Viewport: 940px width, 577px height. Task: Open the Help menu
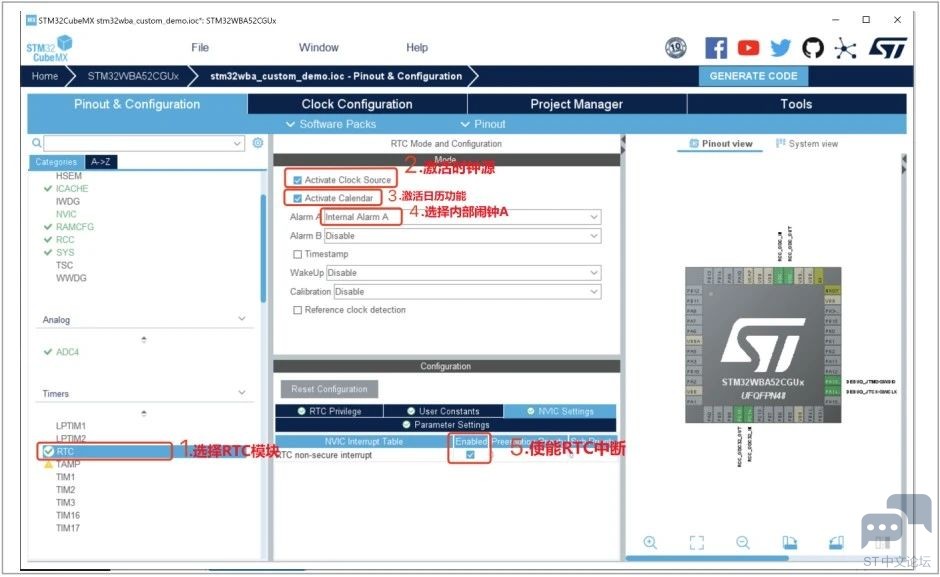[x=417, y=47]
